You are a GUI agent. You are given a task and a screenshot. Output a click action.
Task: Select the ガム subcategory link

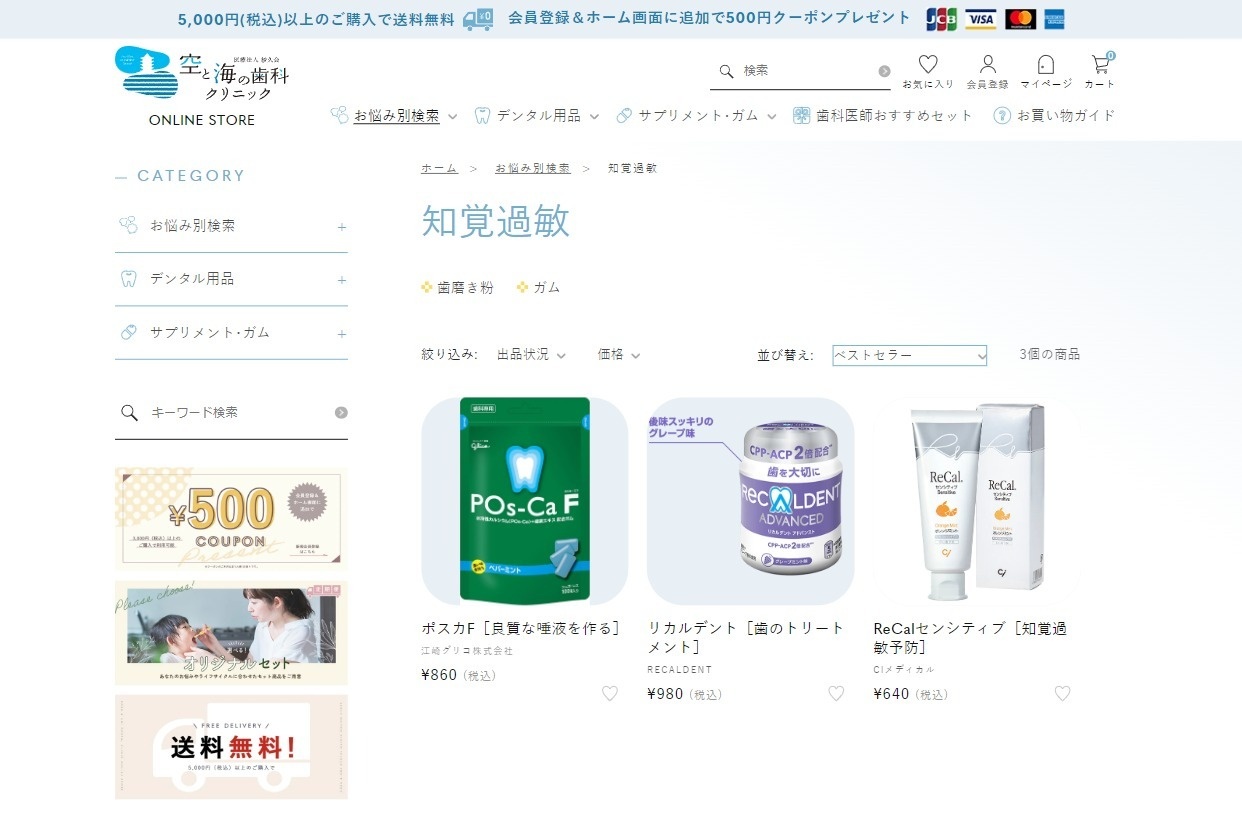tap(547, 287)
